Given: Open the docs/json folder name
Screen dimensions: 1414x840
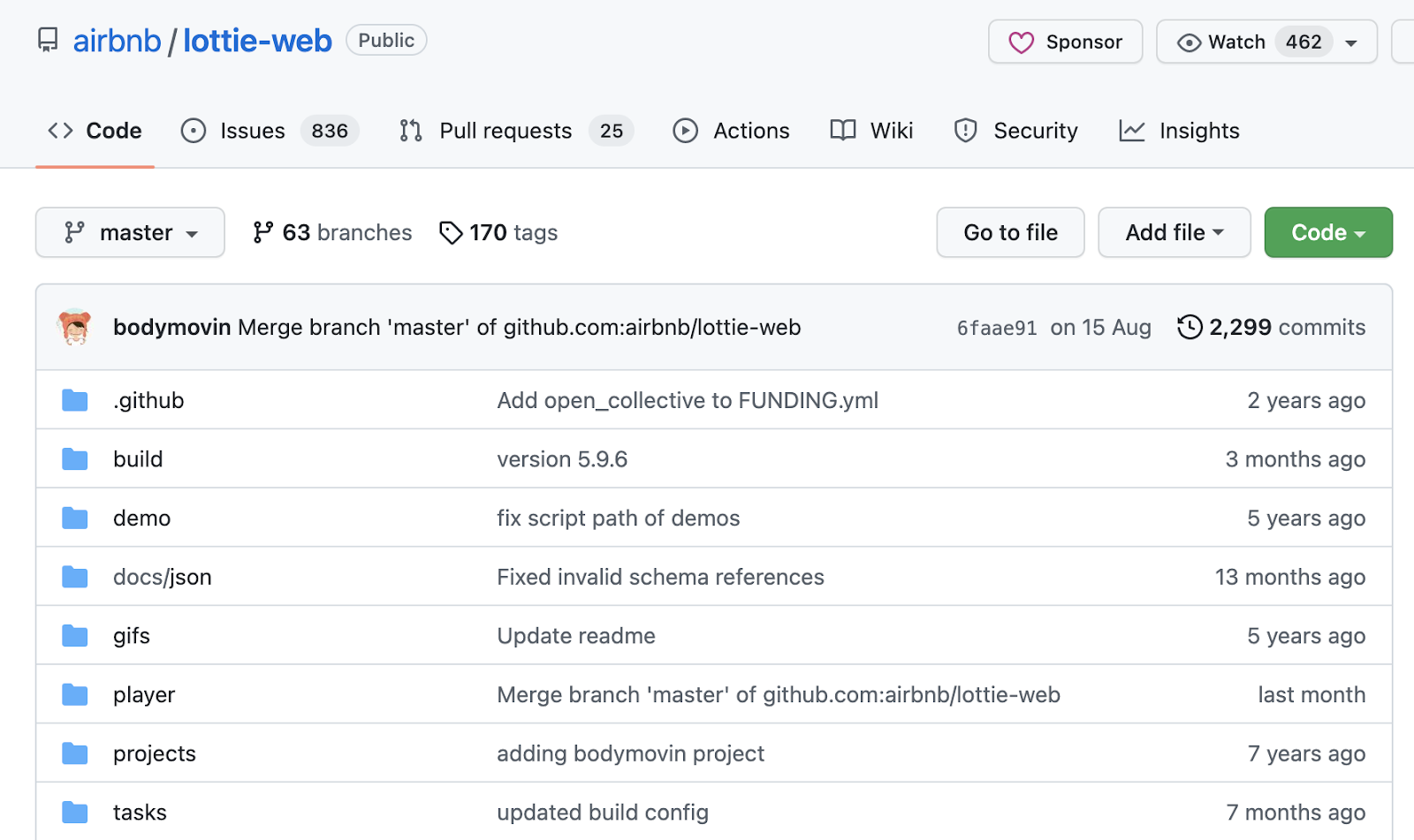Looking at the screenshot, I should point(163,577).
